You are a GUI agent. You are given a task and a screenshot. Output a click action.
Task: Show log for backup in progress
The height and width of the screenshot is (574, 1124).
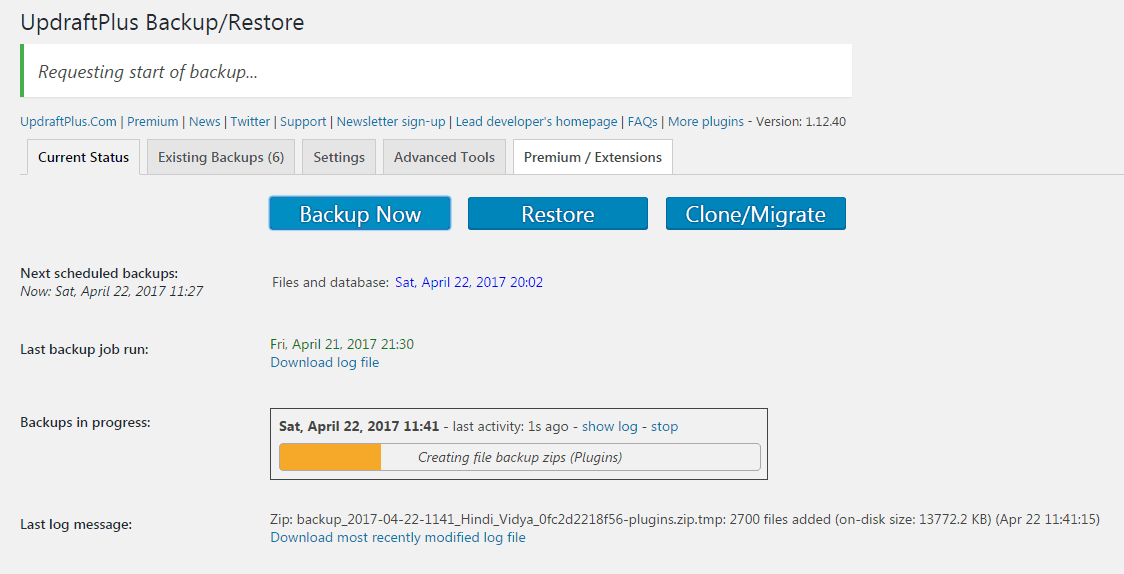click(x=609, y=426)
